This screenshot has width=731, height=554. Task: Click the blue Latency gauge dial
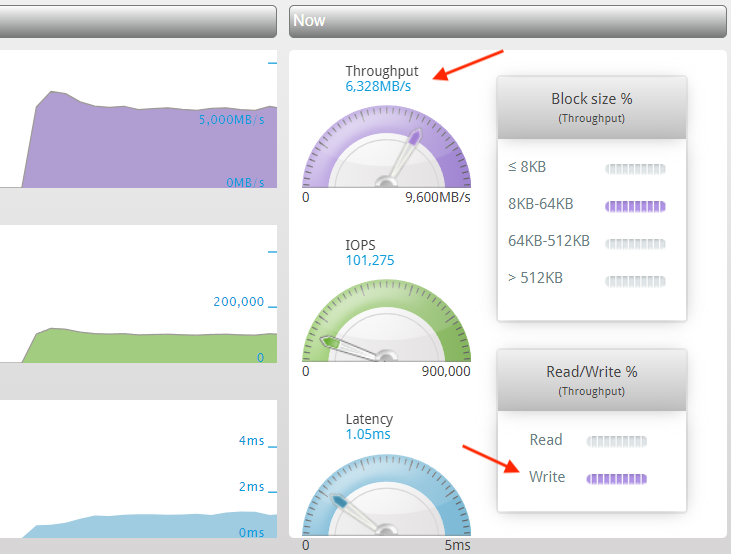coord(386,495)
